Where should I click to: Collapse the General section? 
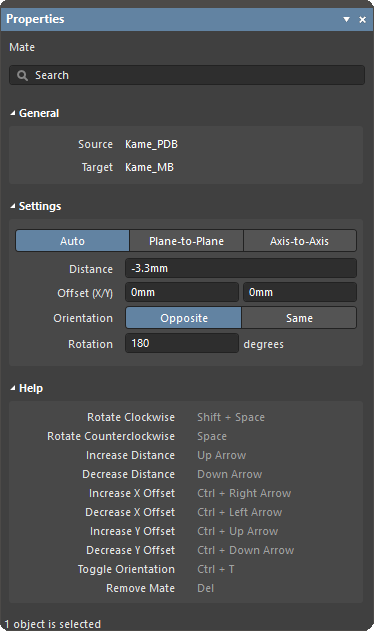[13, 113]
